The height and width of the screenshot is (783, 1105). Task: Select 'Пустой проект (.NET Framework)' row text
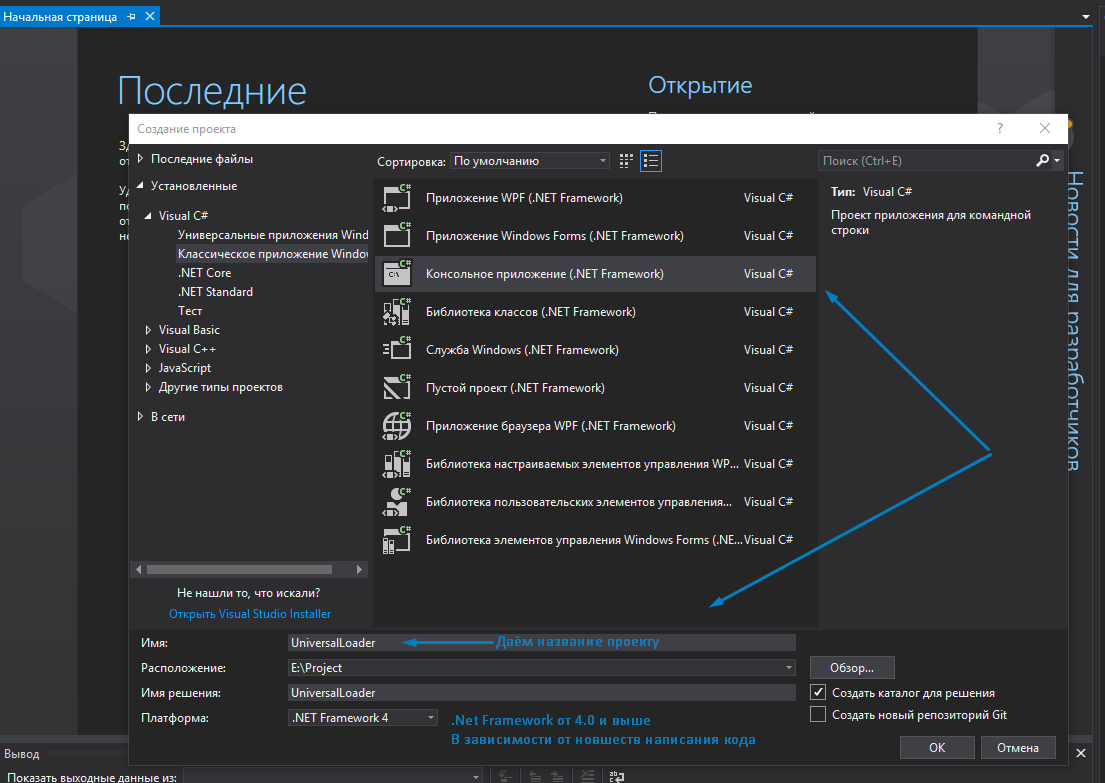pyautogui.click(x=515, y=388)
